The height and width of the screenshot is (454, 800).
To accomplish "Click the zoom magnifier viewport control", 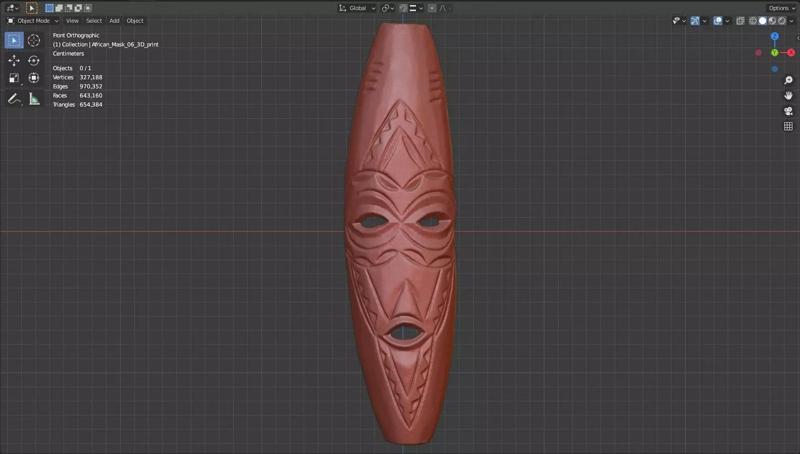I will pyautogui.click(x=788, y=80).
